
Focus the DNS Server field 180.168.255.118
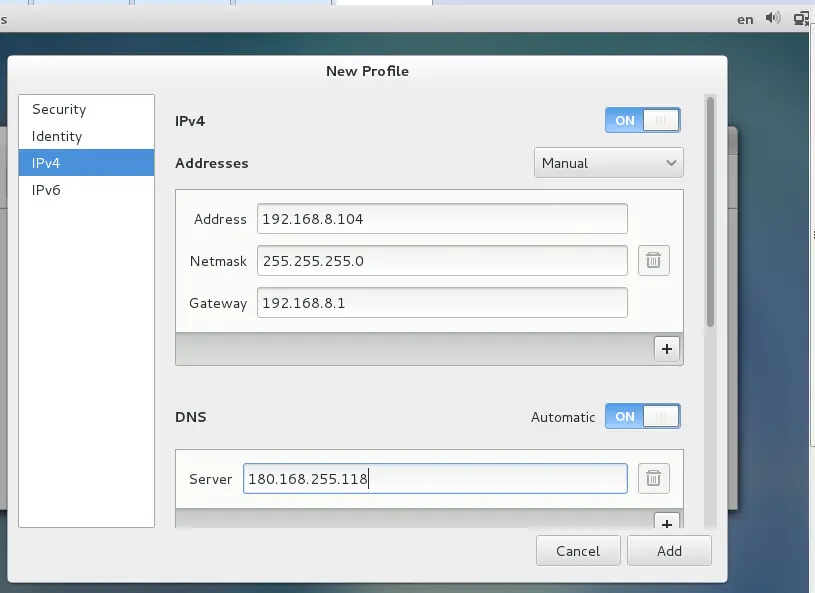[x=435, y=479]
